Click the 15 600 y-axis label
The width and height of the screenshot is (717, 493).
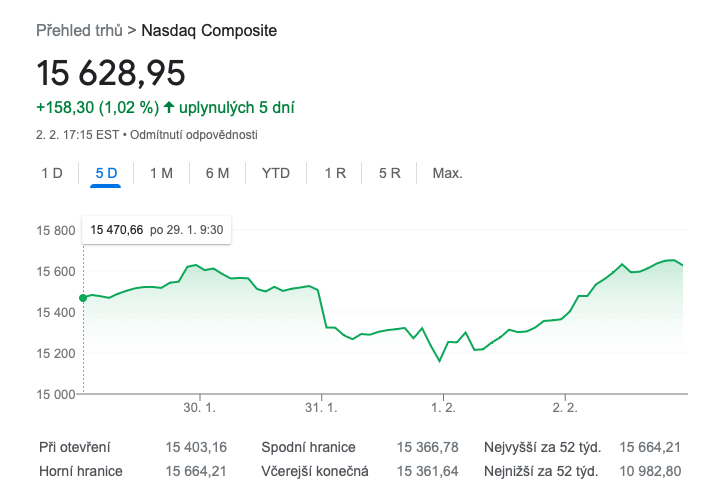tap(56, 272)
